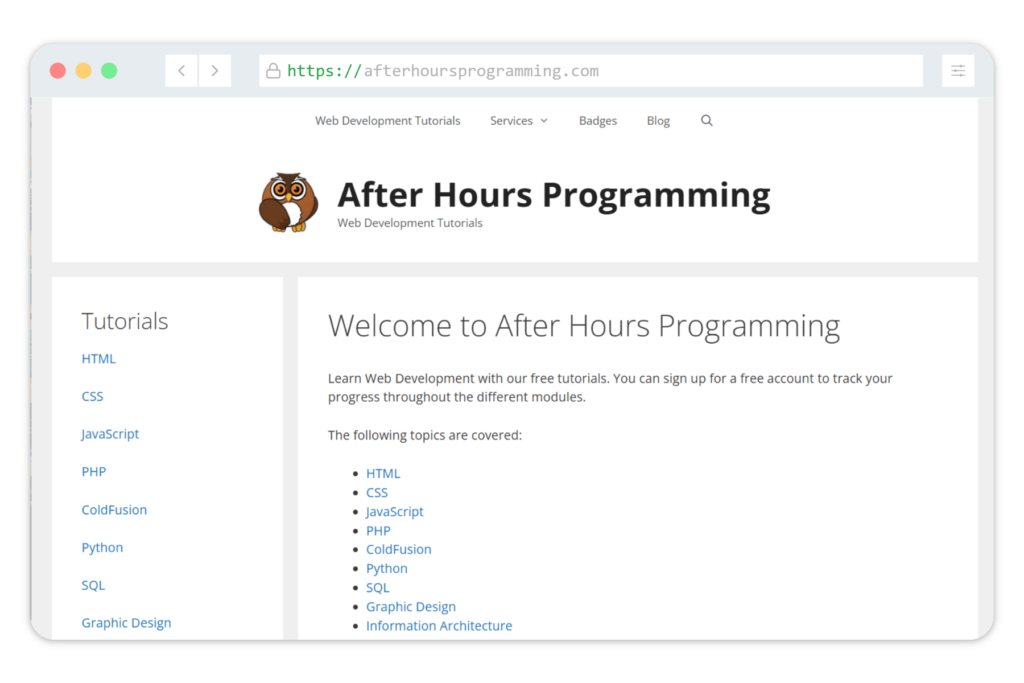1024x683 pixels.
Task: Select ColdFusion in the topics bullet list
Action: point(398,549)
